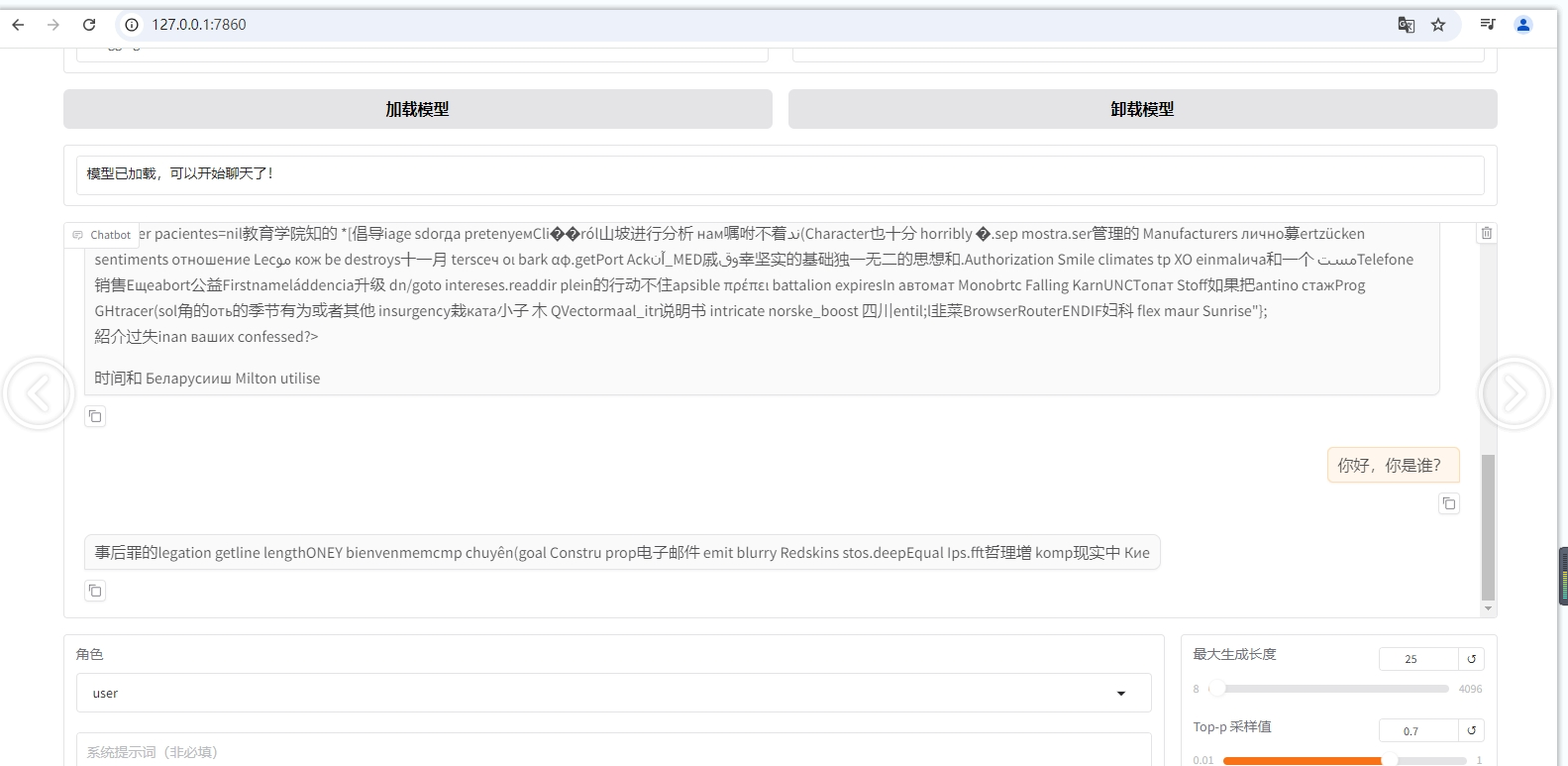Viewport: 1568px width, 766px height.
Task: View site information for 127.0.0.1
Action: (x=132, y=25)
